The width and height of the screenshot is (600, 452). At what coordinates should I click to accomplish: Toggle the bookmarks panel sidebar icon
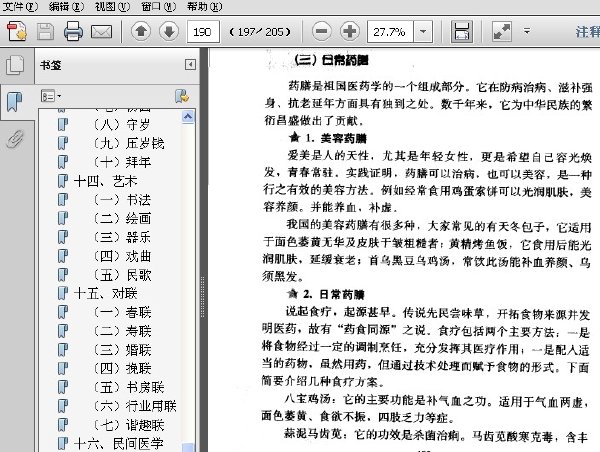(x=15, y=102)
